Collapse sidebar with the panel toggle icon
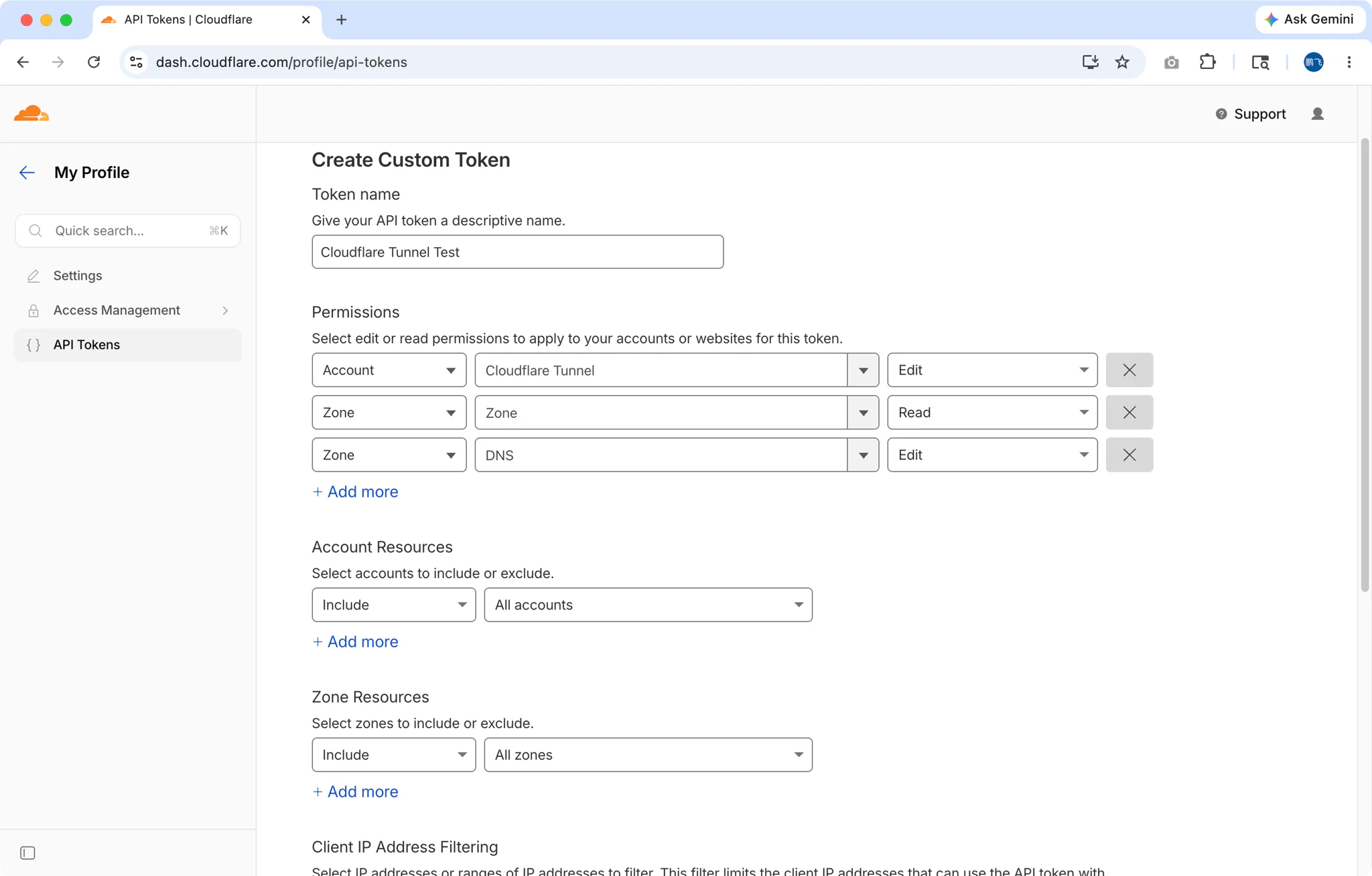 pos(27,853)
